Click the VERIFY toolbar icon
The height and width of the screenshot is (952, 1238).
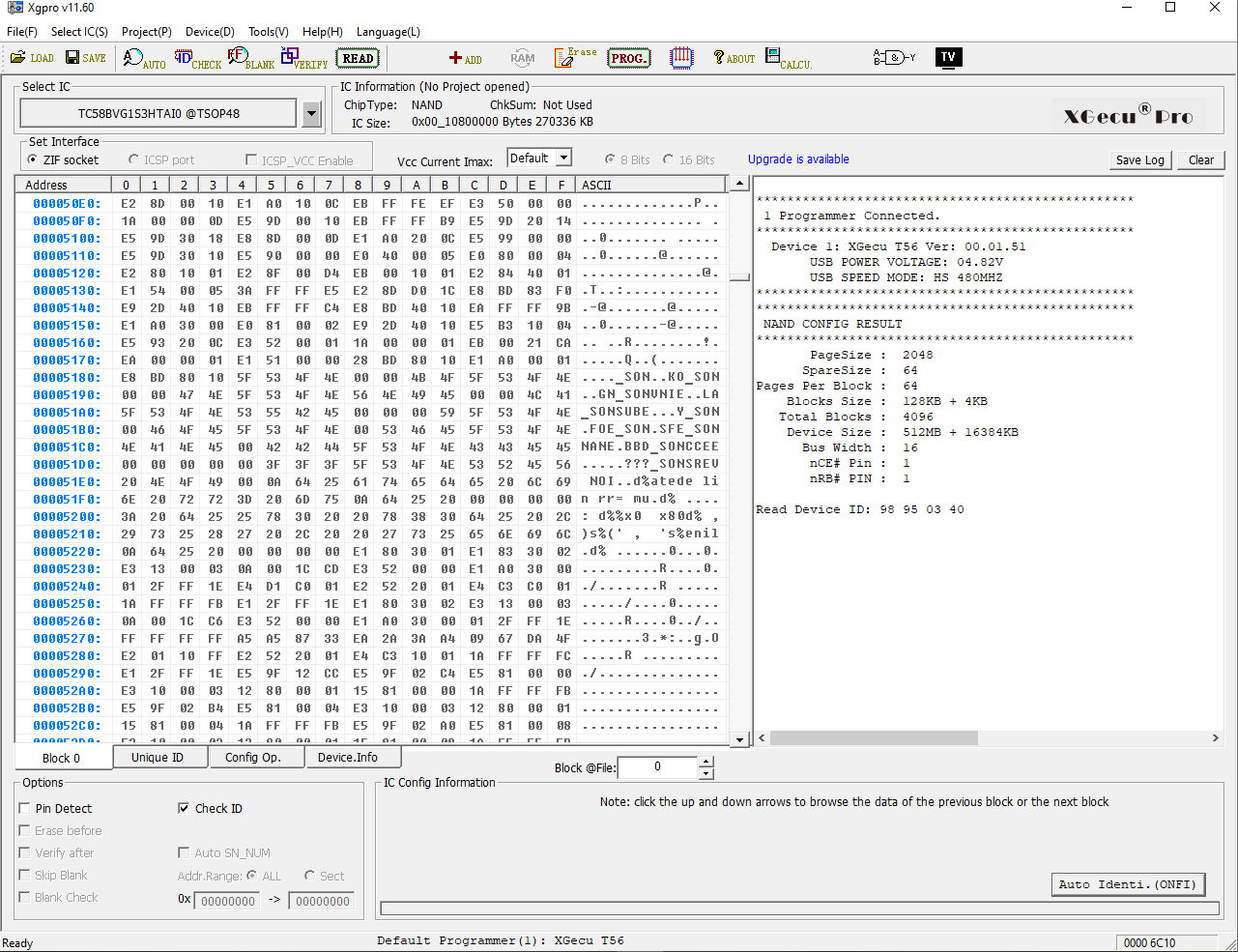[x=303, y=59]
